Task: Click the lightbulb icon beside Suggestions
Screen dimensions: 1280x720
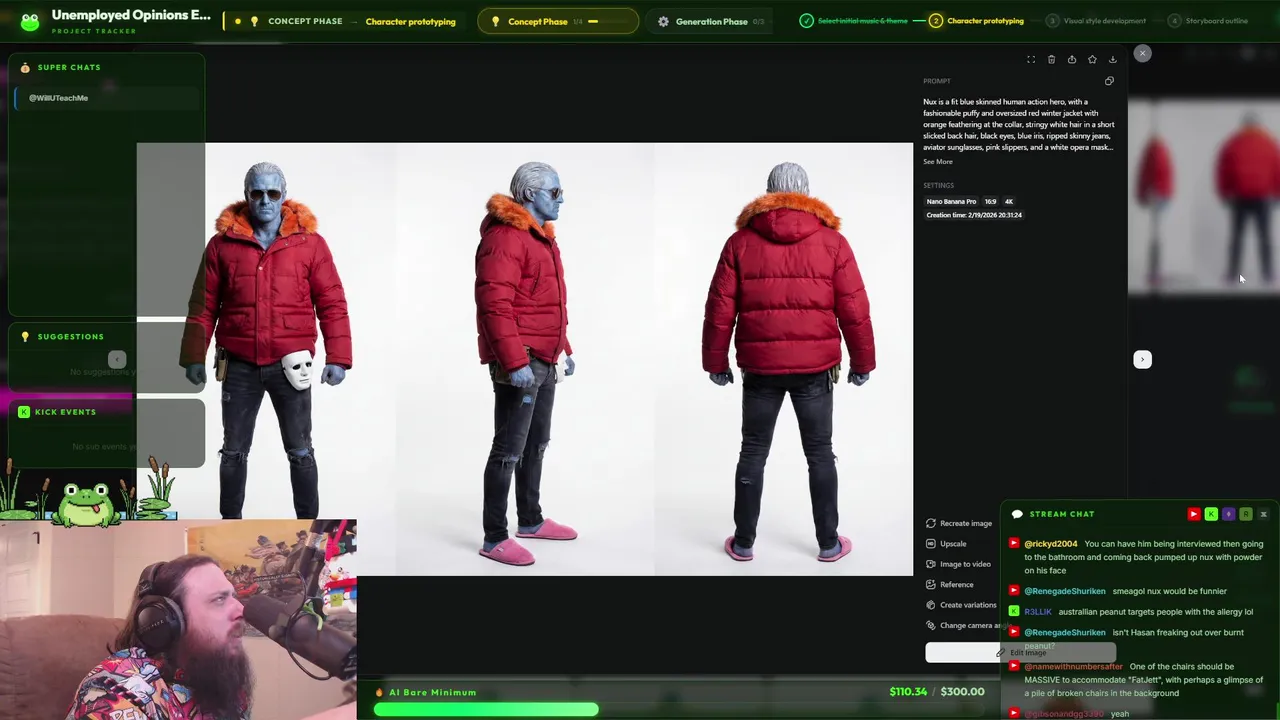Action: [x=25, y=337]
